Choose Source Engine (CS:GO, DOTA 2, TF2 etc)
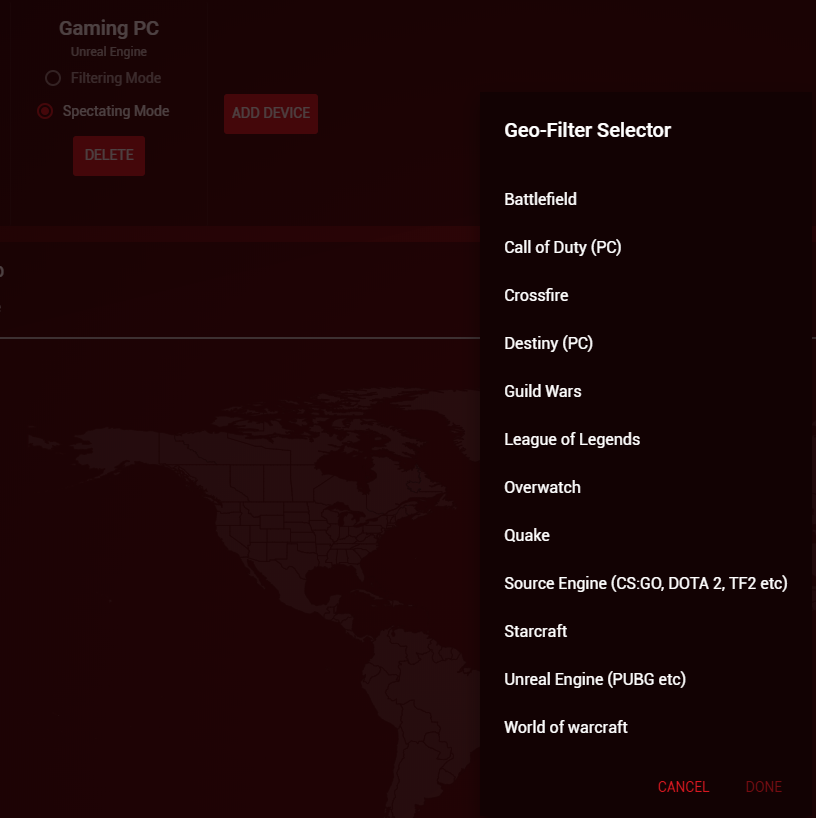Screen dimensions: 816x818 pyautogui.click(x=645, y=583)
